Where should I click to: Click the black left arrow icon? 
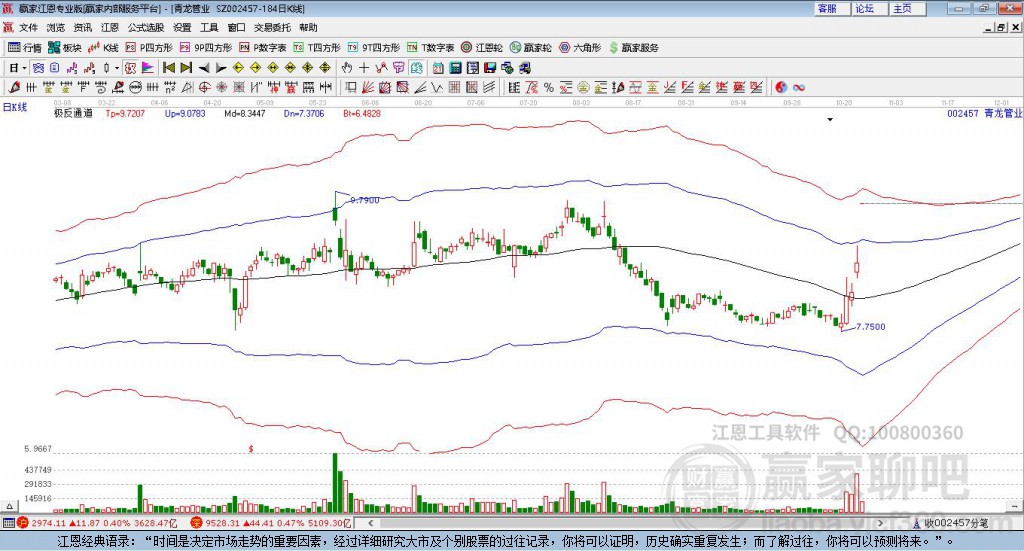204,67
